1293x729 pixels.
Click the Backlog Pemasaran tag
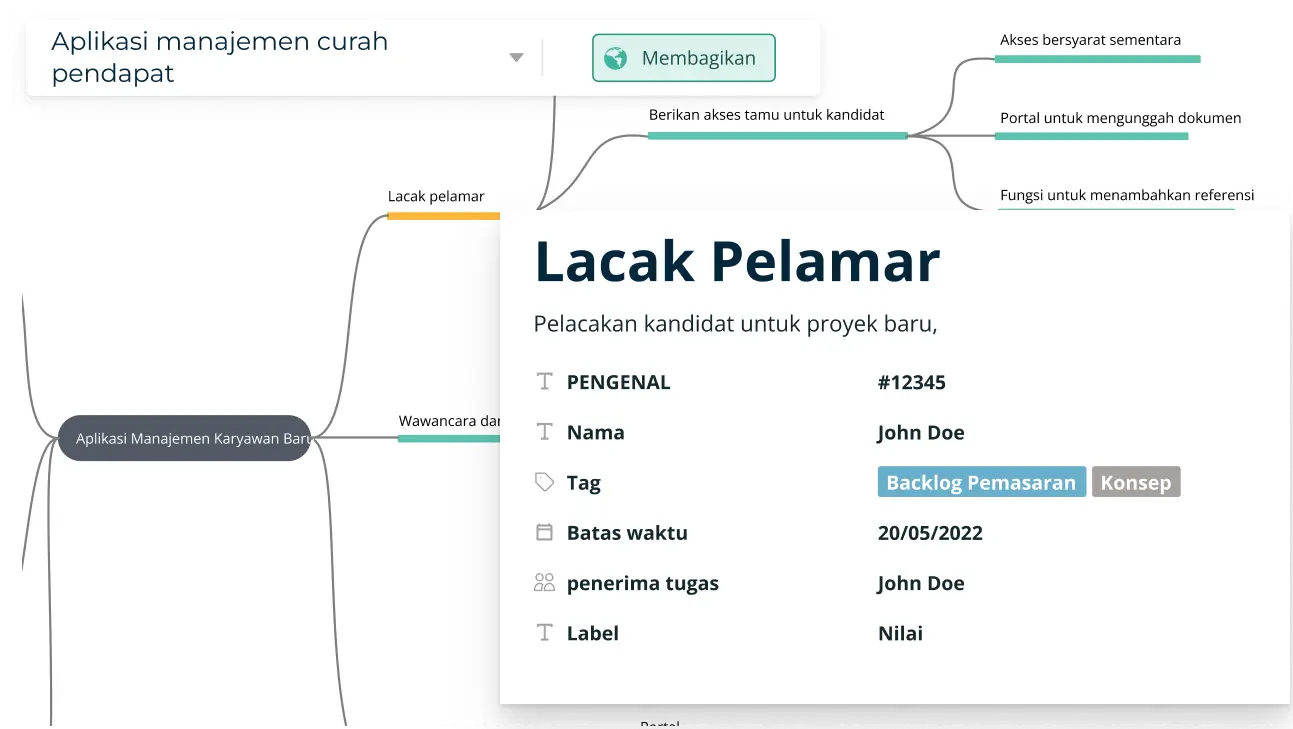pos(981,482)
